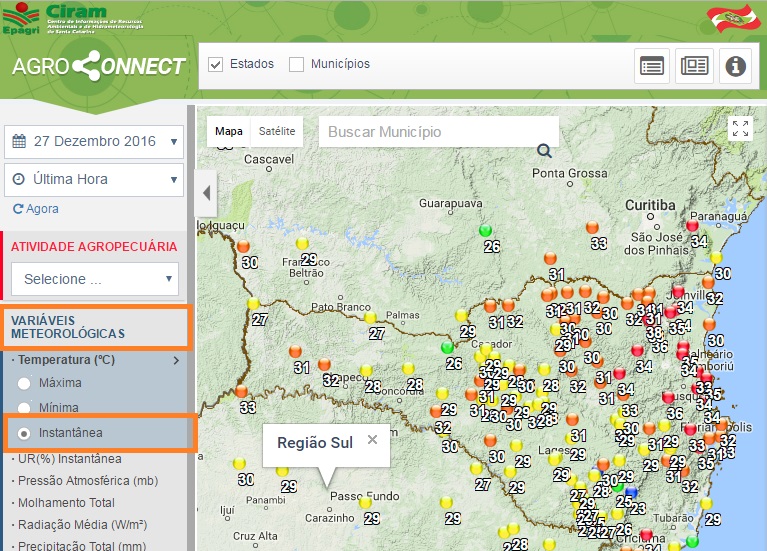This screenshot has height=551, width=767.
Task: Click the Temperatura (°C) heading
Action: [67, 360]
